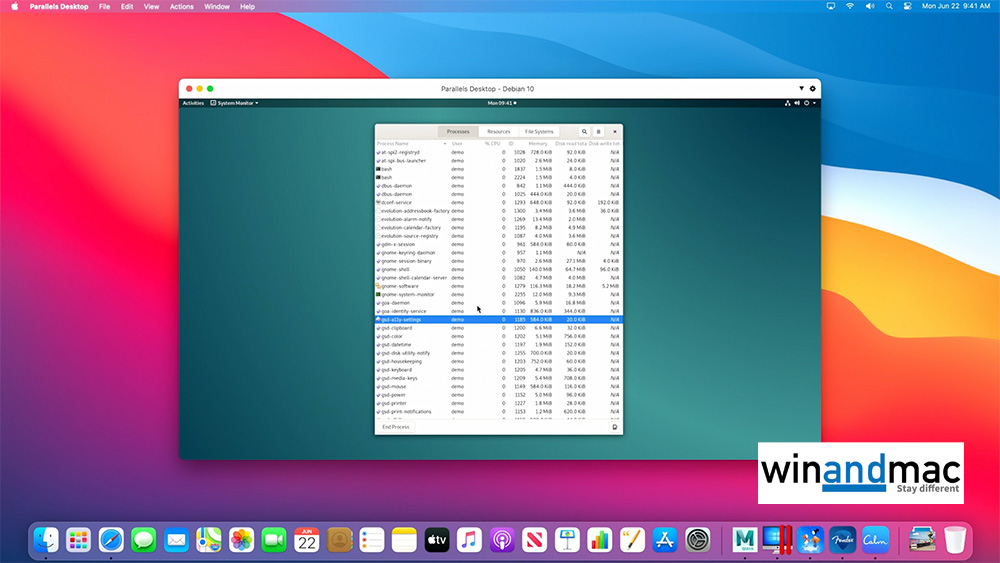Click the End Process button

tap(395, 427)
